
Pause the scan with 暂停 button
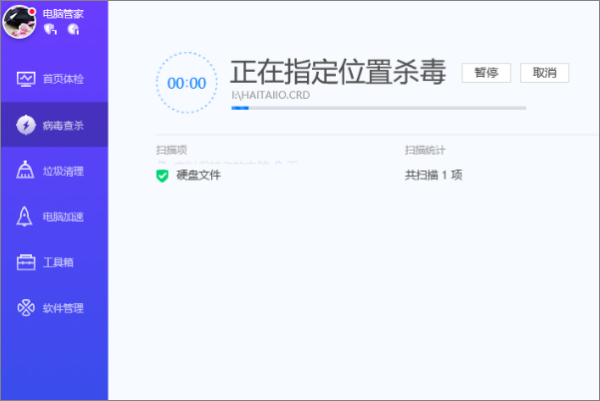pyautogui.click(x=486, y=73)
